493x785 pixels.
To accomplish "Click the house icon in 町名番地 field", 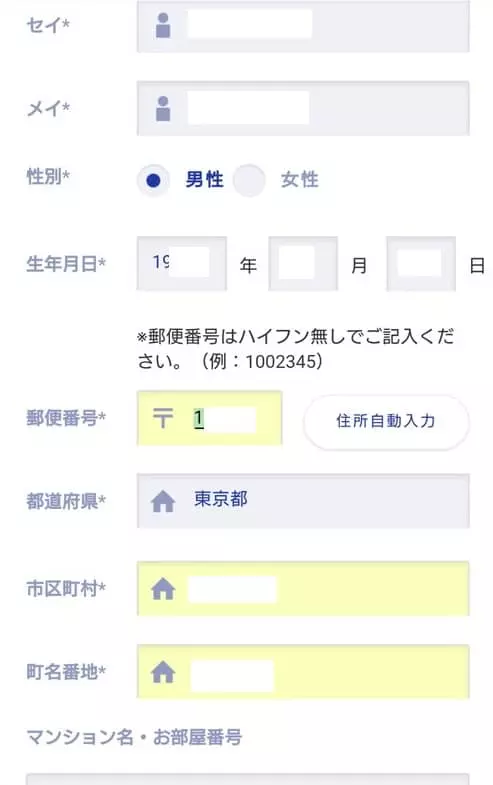I will [x=163, y=672].
